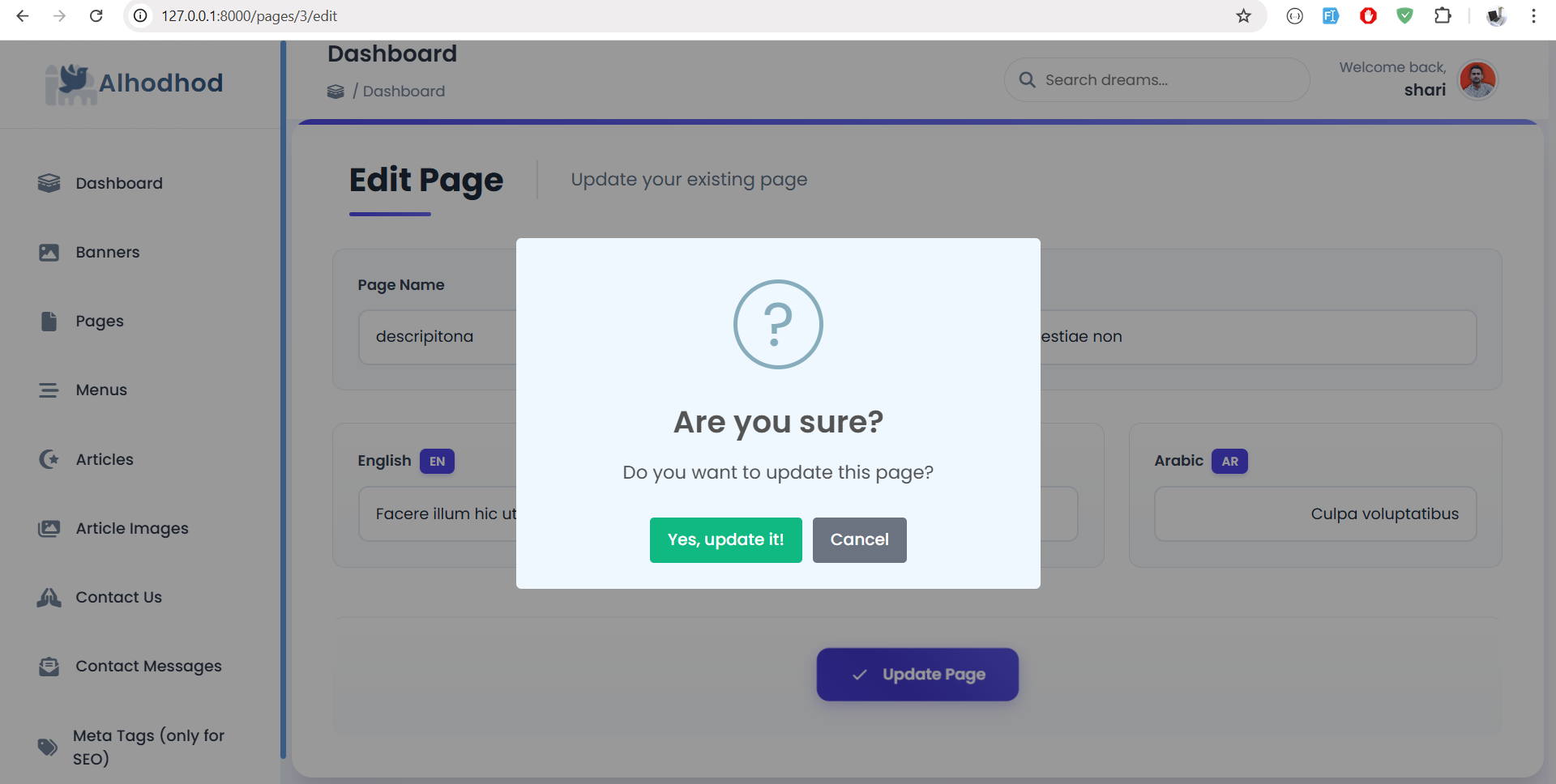Click the Contact Messages envelope icon
The image size is (1556, 784).
49,667
